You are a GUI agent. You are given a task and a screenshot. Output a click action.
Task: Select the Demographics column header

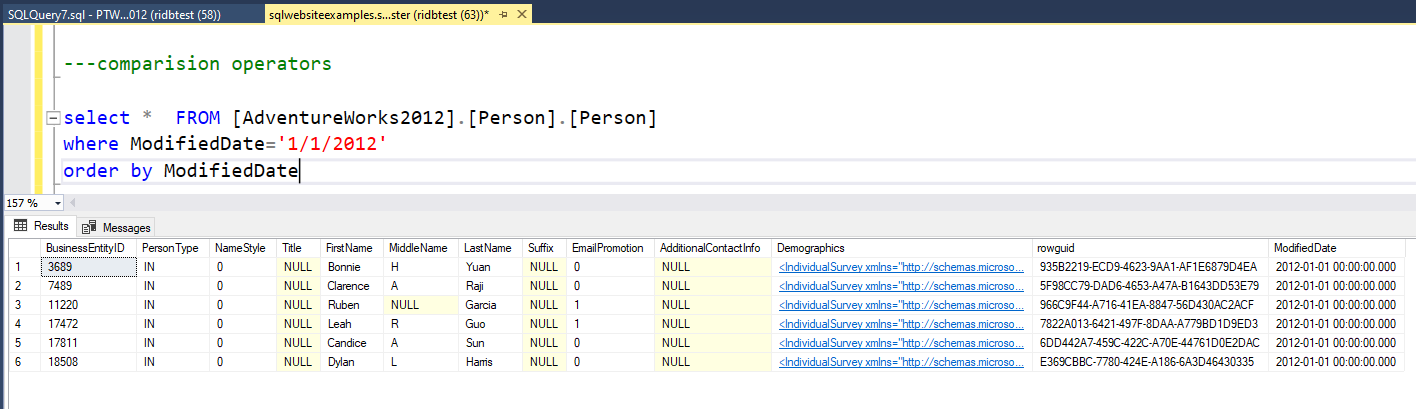coord(902,247)
